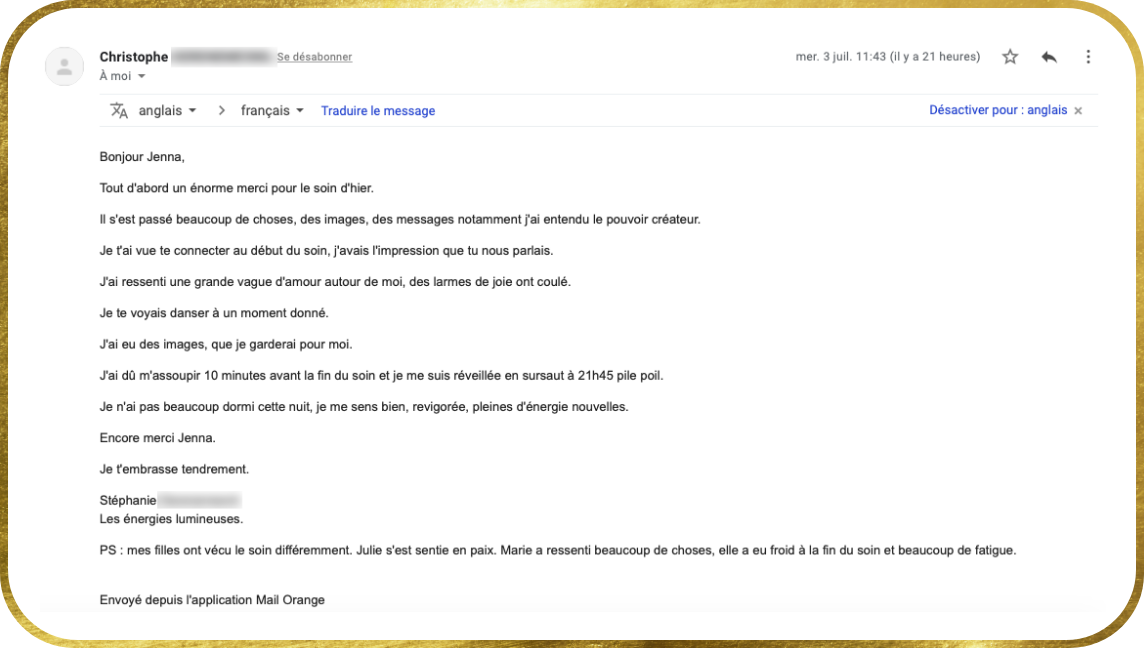Click the sender's avatar picture
This screenshot has width=1144, height=648.
point(64,66)
